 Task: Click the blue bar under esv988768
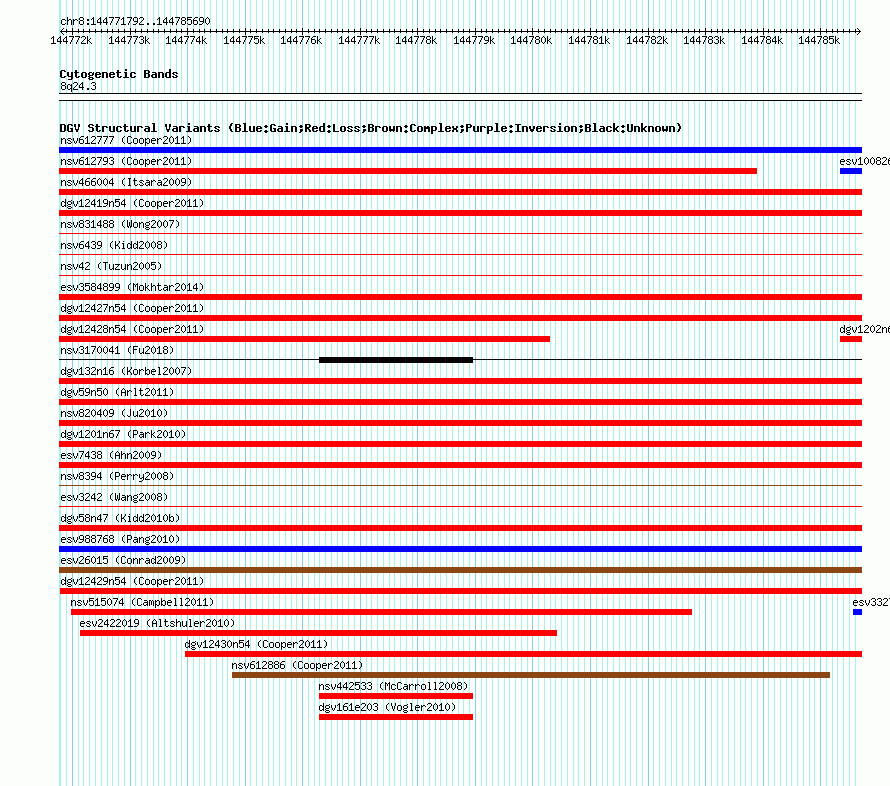pos(460,549)
